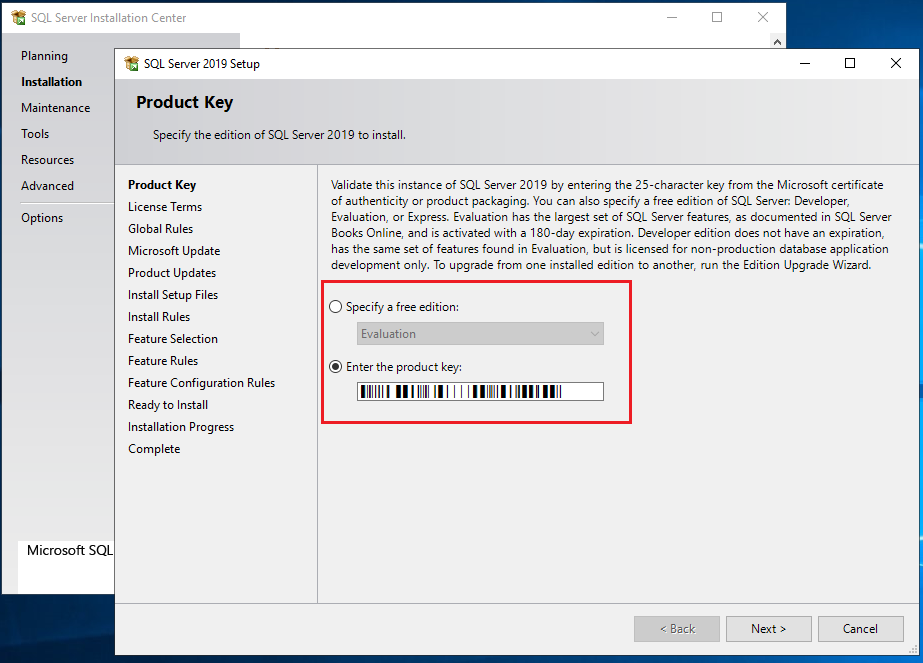The image size is (923, 663).
Task: Select Installation in Installation Center sidebar
Action: [52, 82]
